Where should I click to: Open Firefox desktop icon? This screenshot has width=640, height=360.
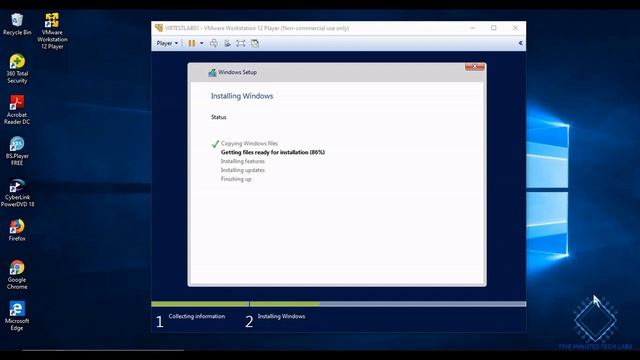17,230
